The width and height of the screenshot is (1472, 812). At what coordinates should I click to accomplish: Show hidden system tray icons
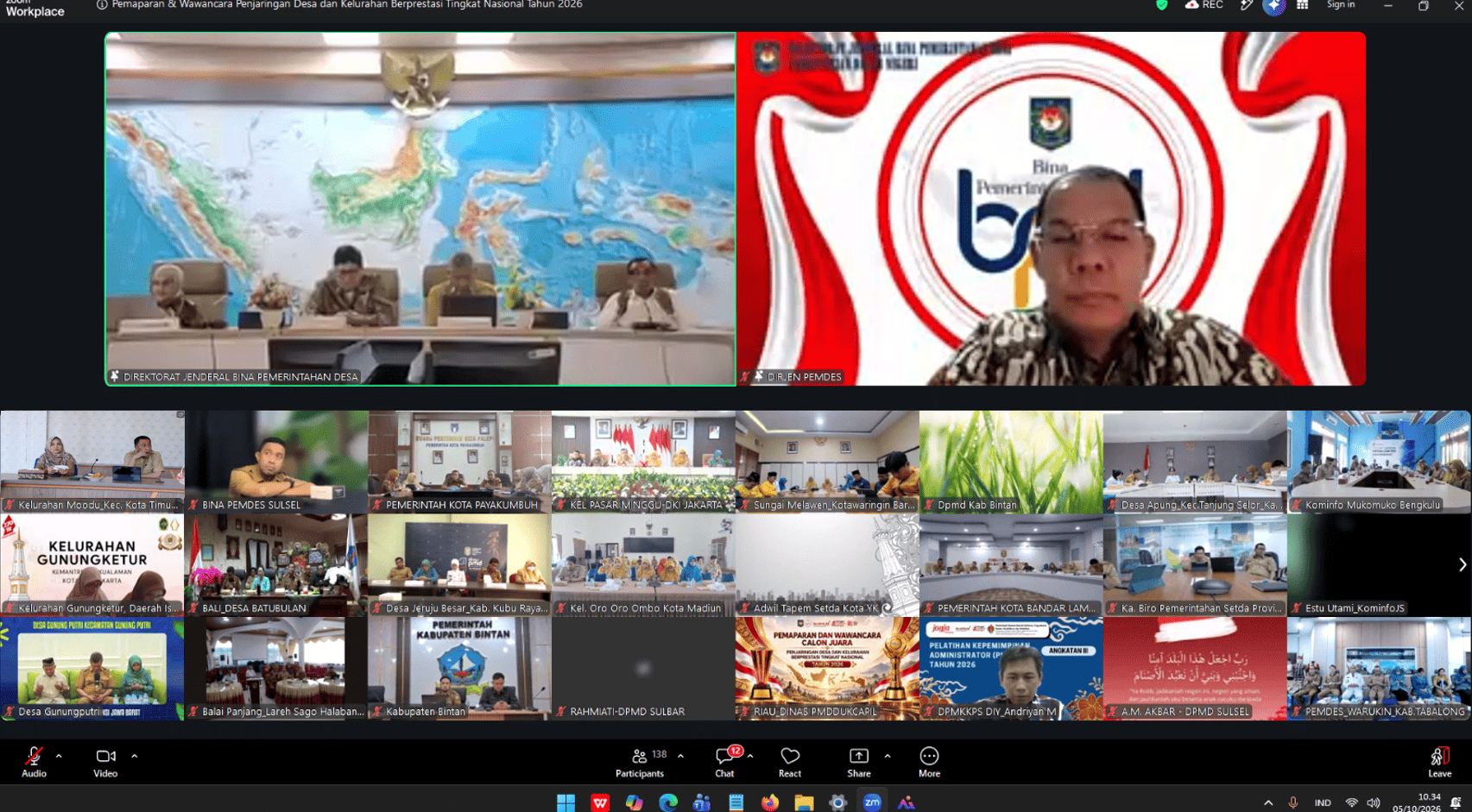pos(1268,803)
